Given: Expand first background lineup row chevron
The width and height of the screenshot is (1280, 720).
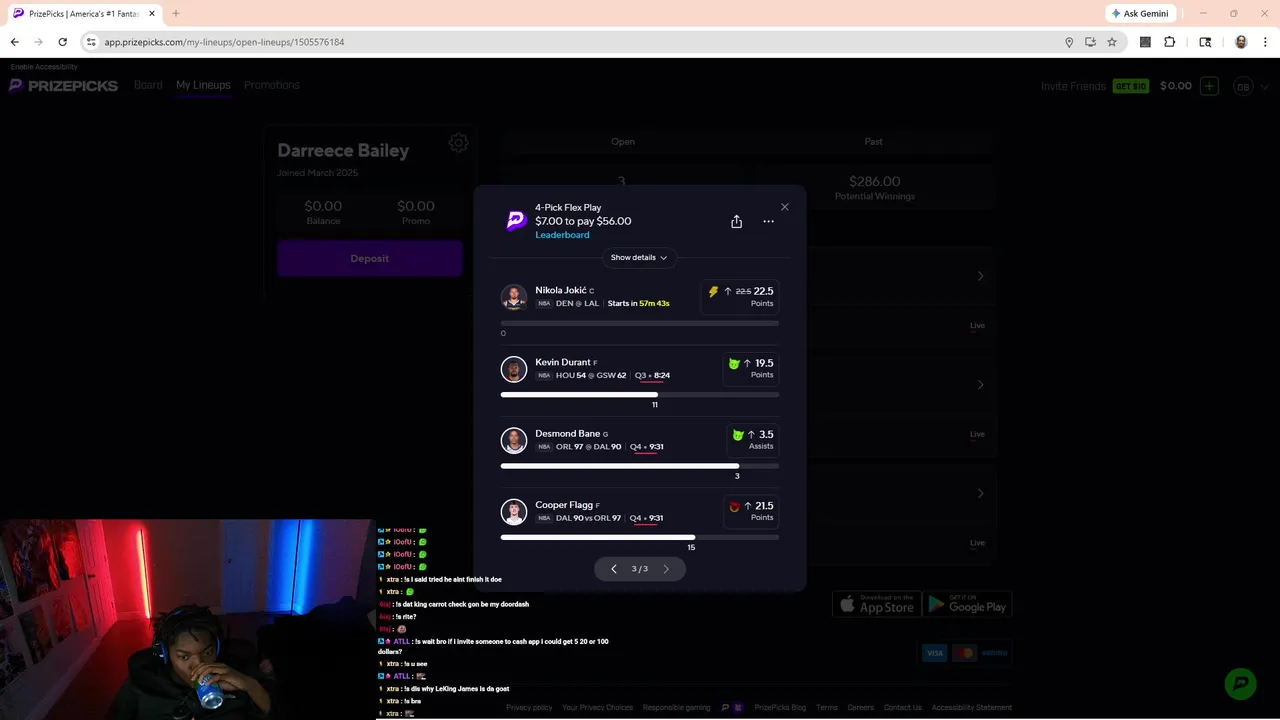Looking at the screenshot, I should (x=980, y=276).
